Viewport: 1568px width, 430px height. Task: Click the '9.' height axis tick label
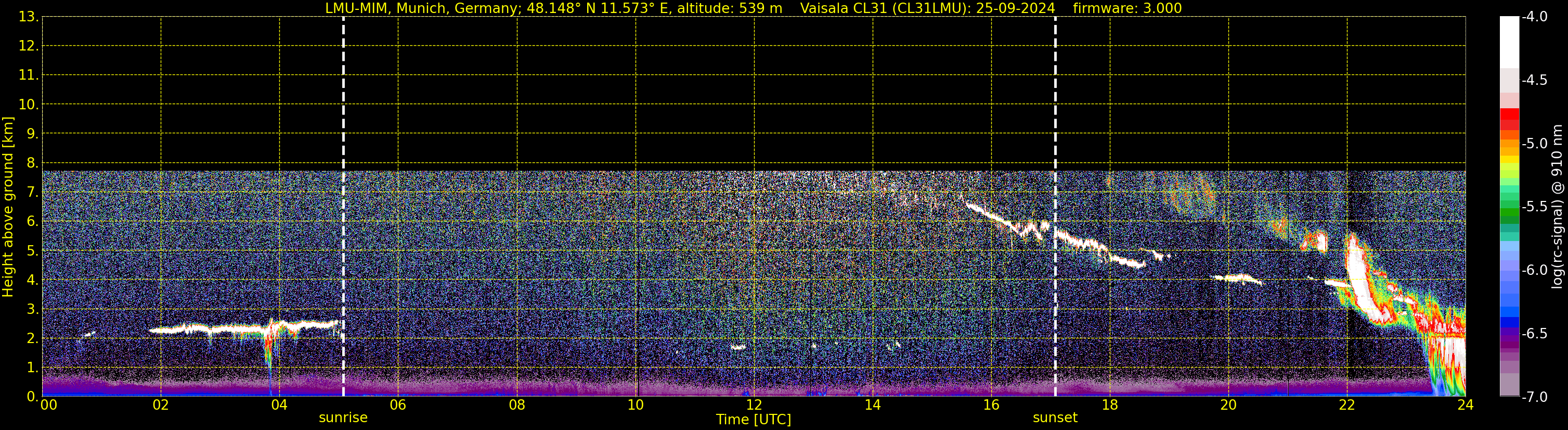[x=32, y=134]
